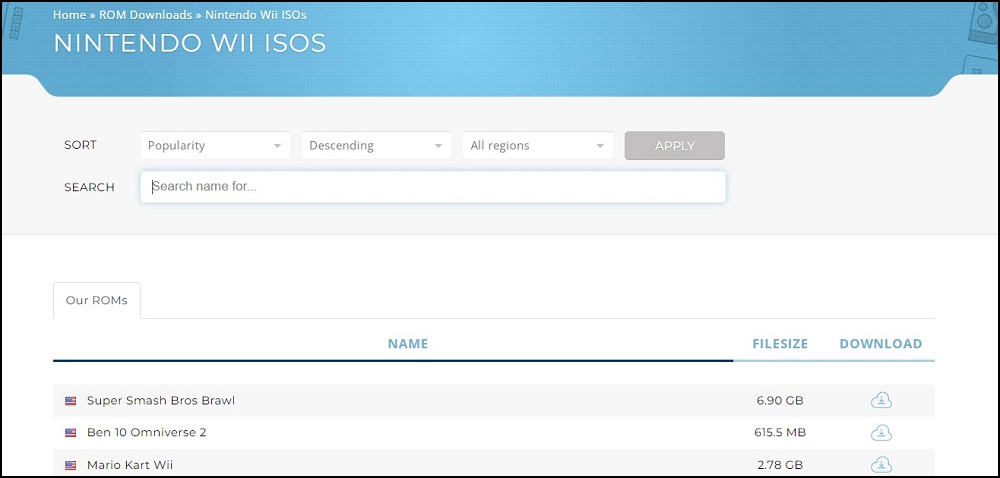Click the Ben 10 Omniverse 2 download icon
This screenshot has height=478, width=1000.
[881, 432]
